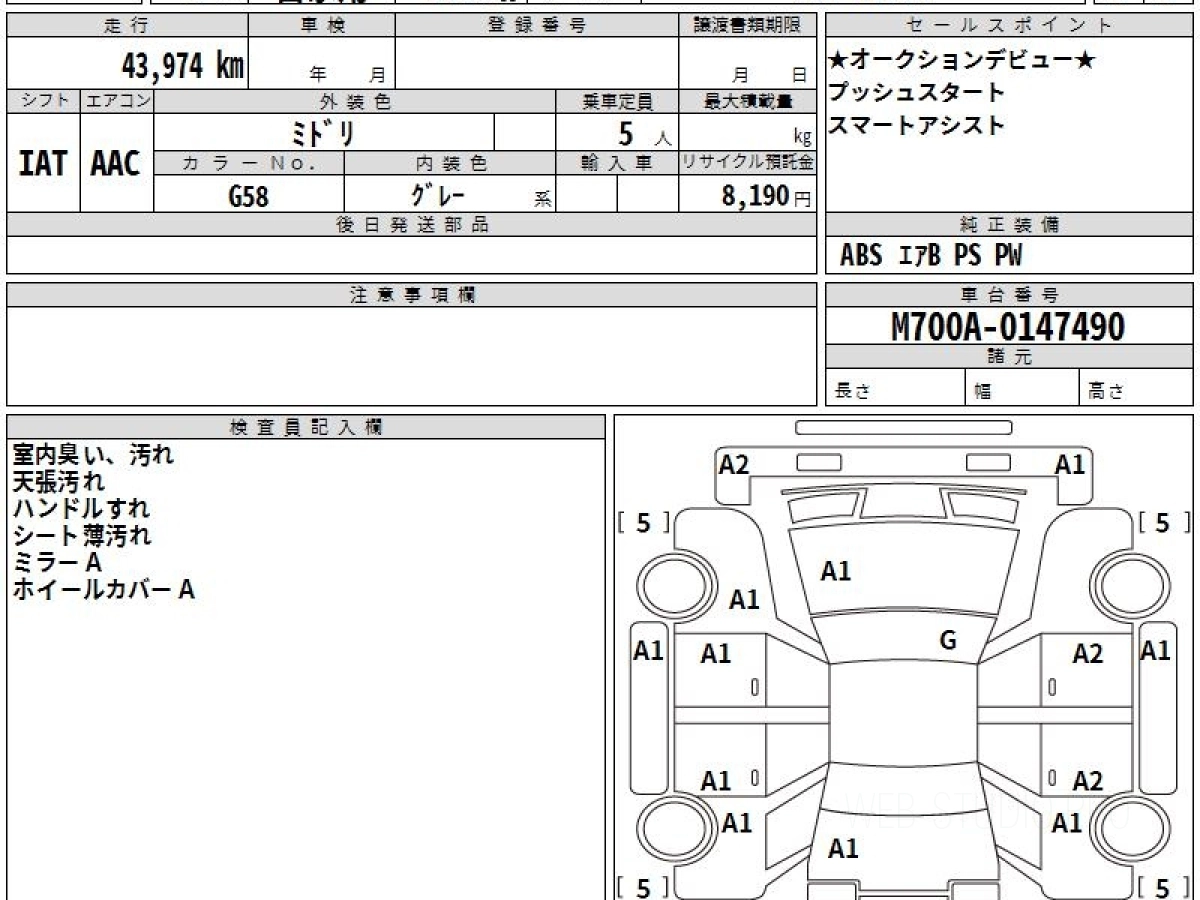The image size is (1200, 900).
Task: Click the 諸元 header
Action: [1009, 357]
